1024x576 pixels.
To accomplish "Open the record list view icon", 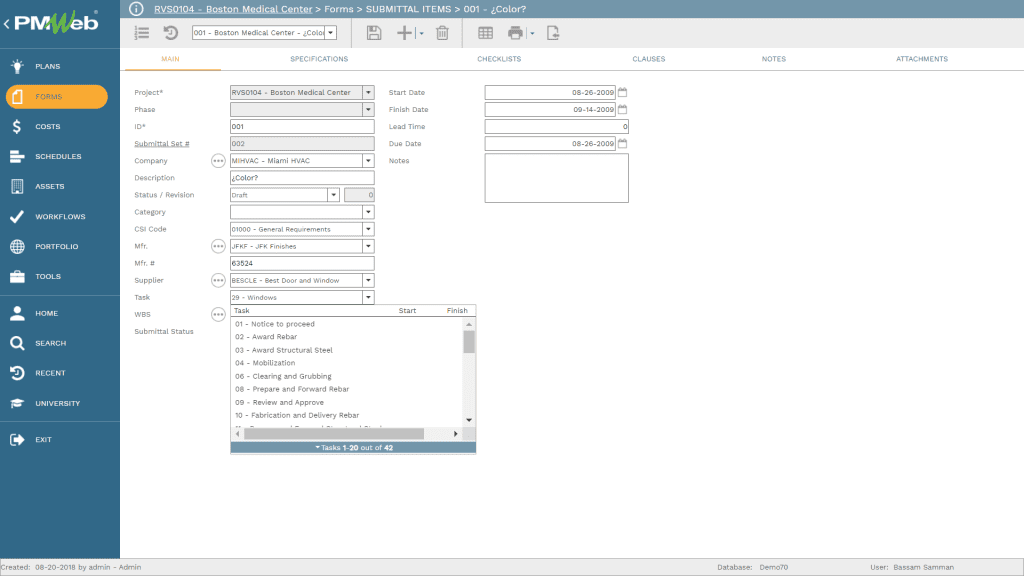I will pyautogui.click(x=142, y=33).
